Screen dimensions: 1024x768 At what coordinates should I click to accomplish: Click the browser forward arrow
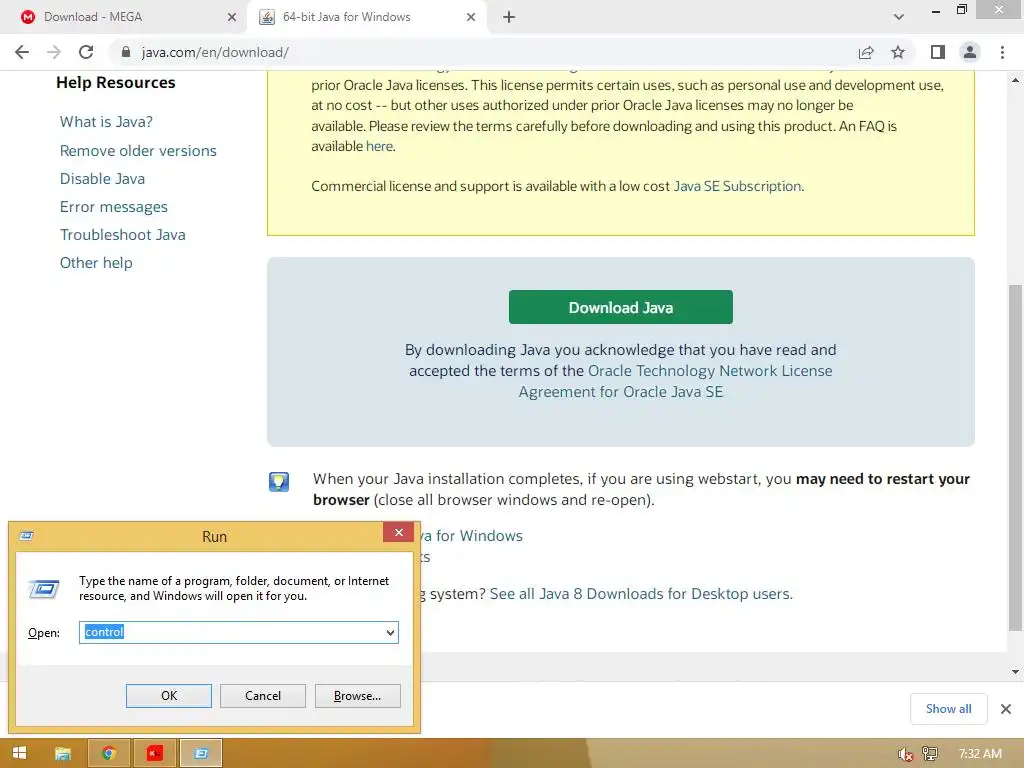tap(54, 52)
